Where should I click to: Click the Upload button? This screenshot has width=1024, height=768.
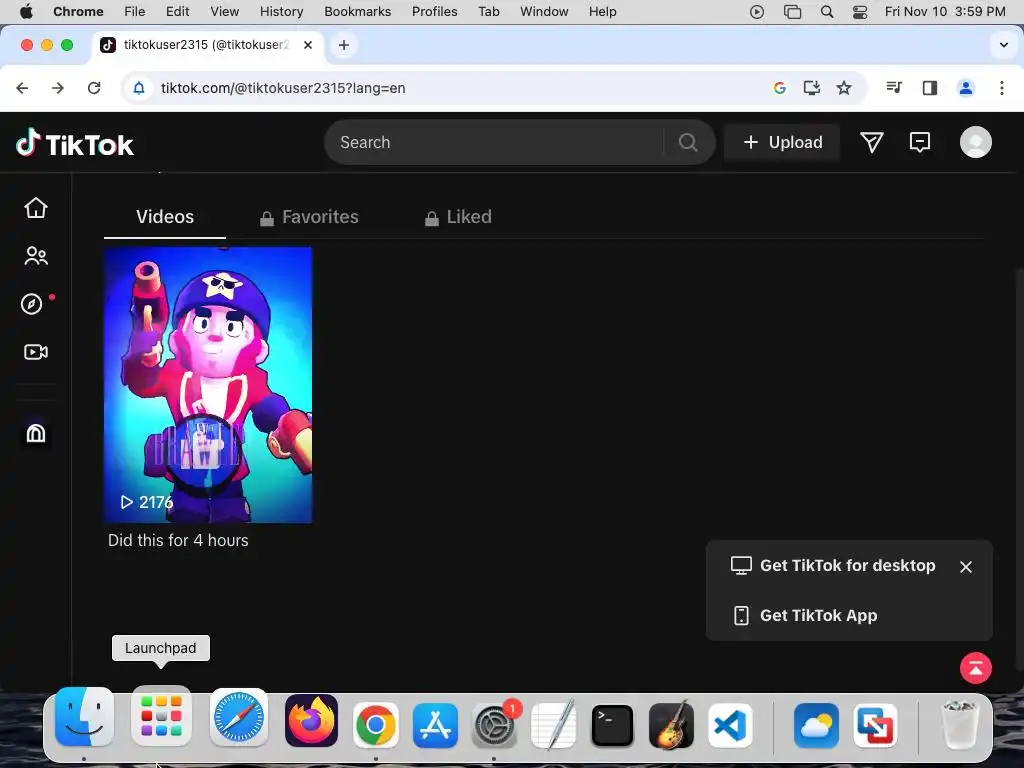coord(782,142)
